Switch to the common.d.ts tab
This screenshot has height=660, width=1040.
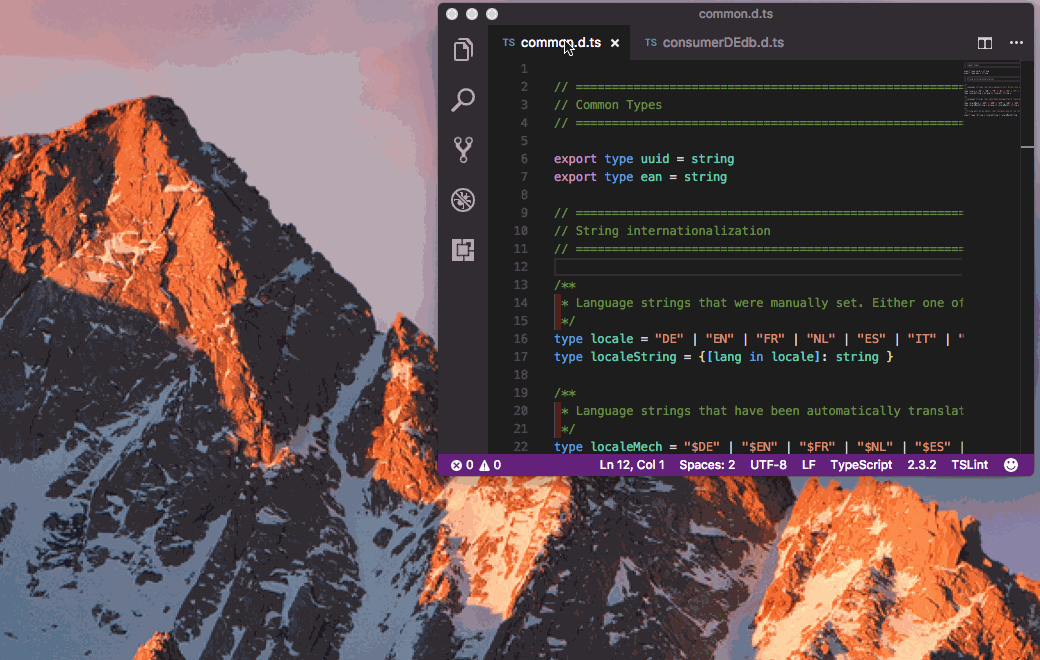[560, 42]
